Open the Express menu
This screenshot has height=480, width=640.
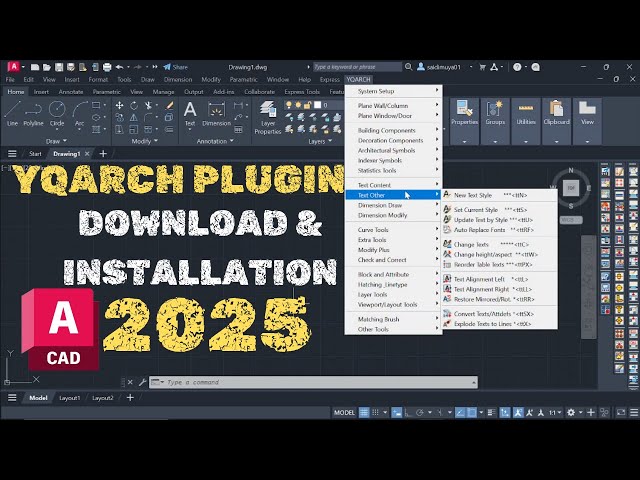[x=329, y=80]
